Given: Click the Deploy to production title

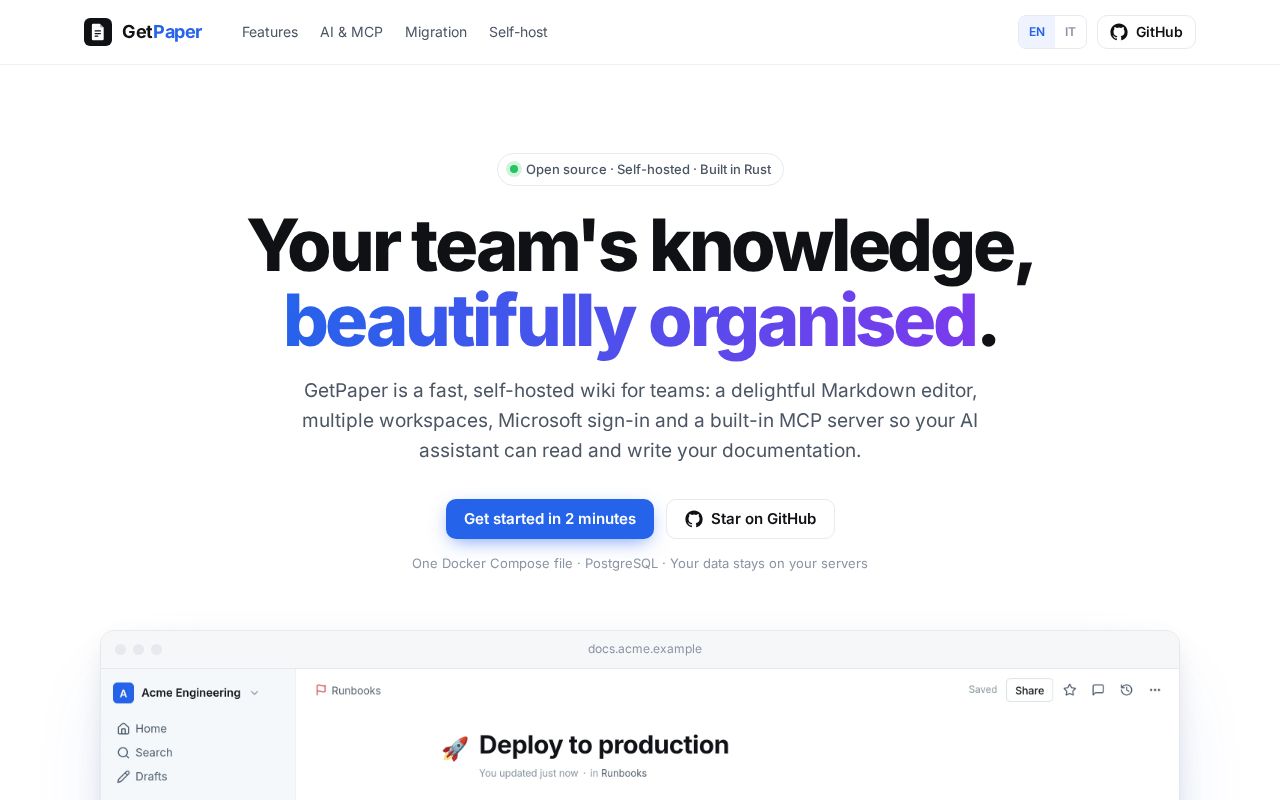Looking at the screenshot, I should (x=604, y=745).
